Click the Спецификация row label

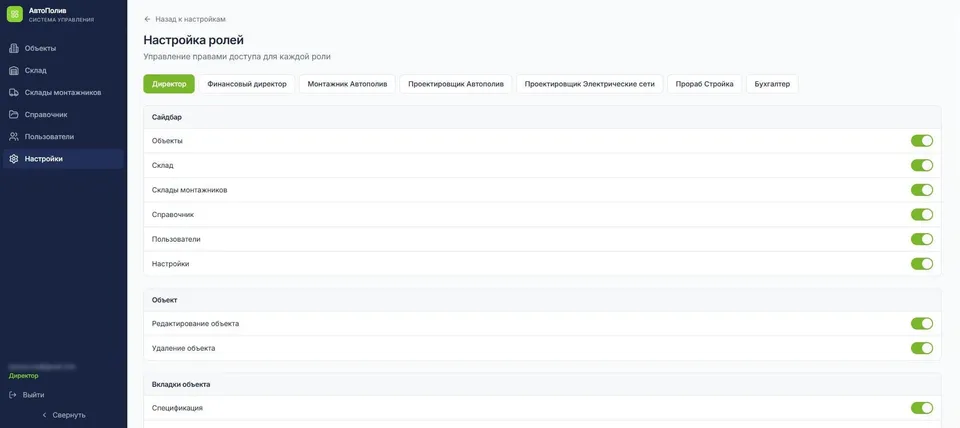178,408
